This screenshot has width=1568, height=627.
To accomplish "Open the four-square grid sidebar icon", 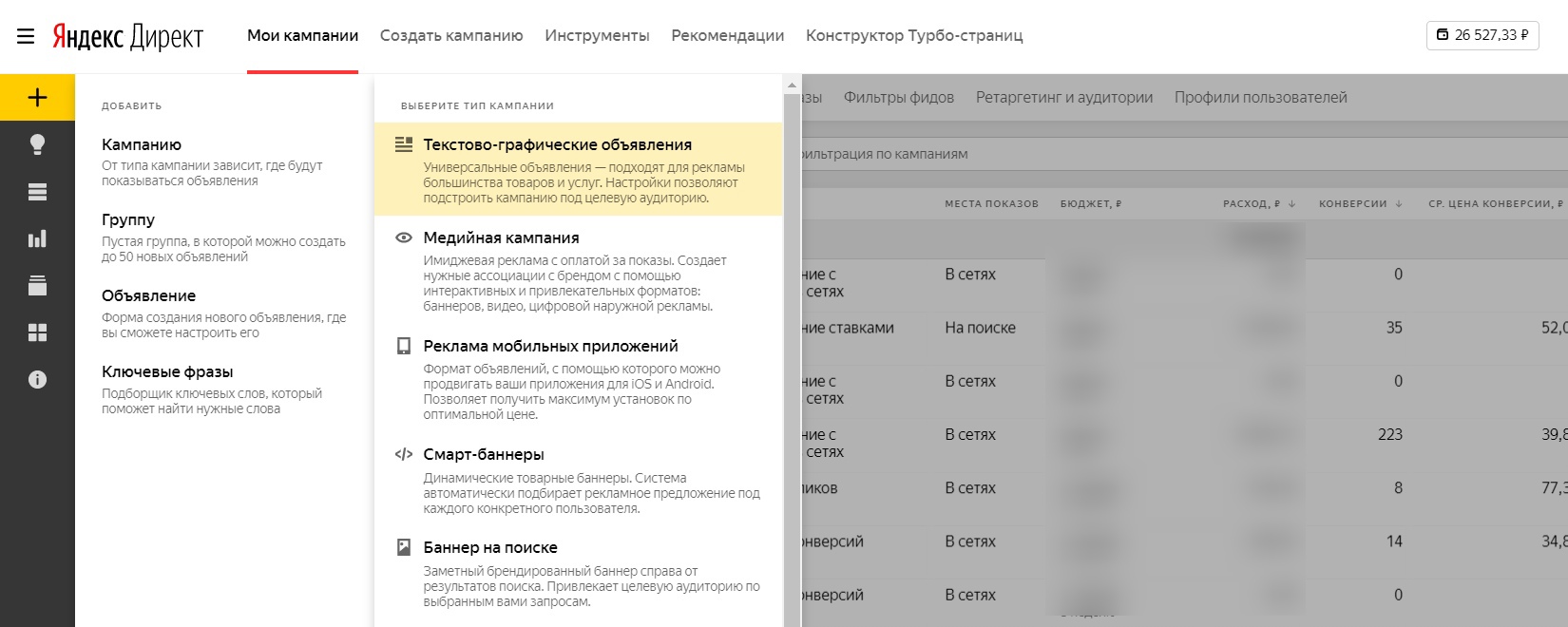I will (x=37, y=332).
